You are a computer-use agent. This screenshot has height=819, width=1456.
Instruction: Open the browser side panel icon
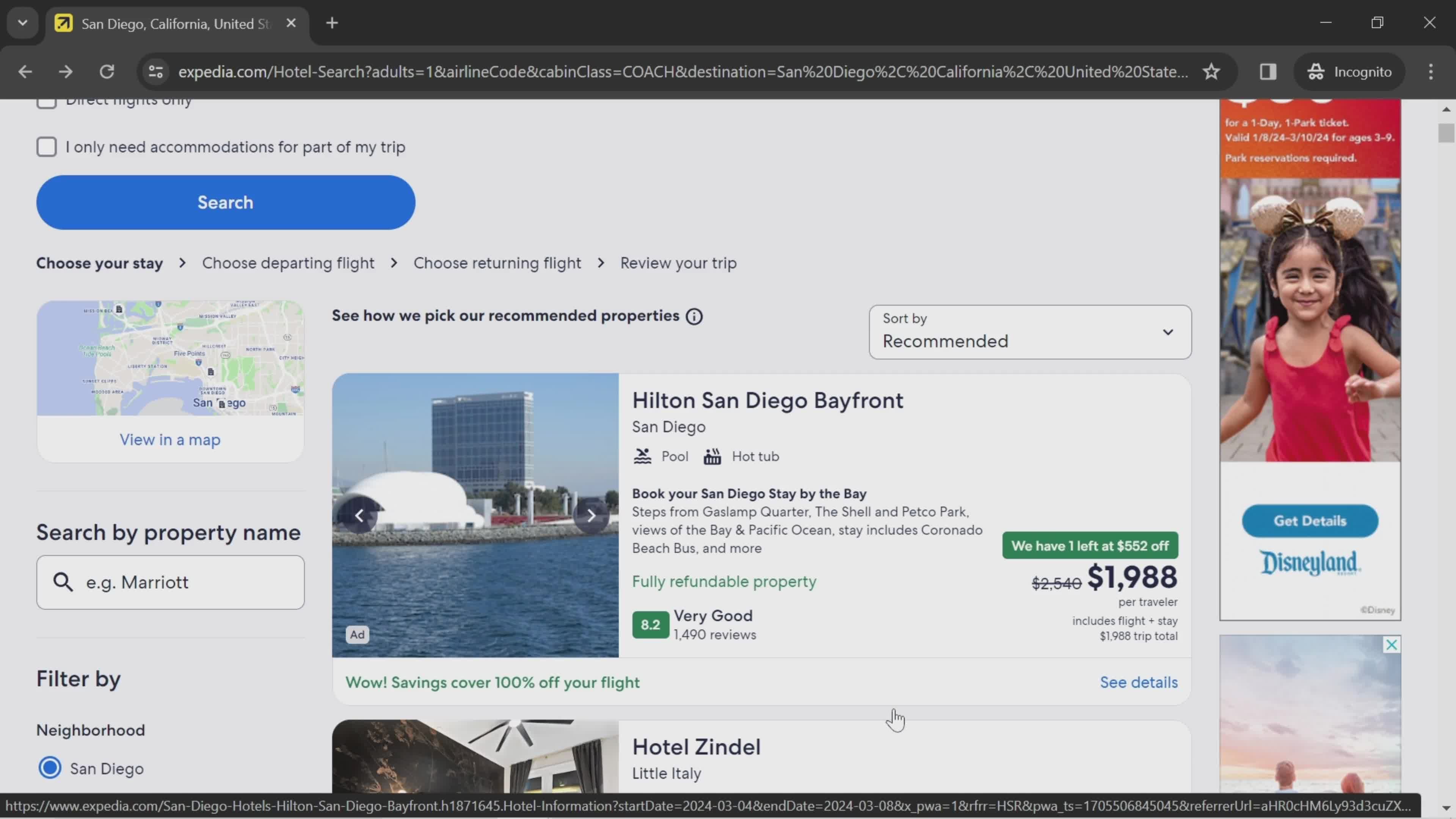click(x=1268, y=72)
